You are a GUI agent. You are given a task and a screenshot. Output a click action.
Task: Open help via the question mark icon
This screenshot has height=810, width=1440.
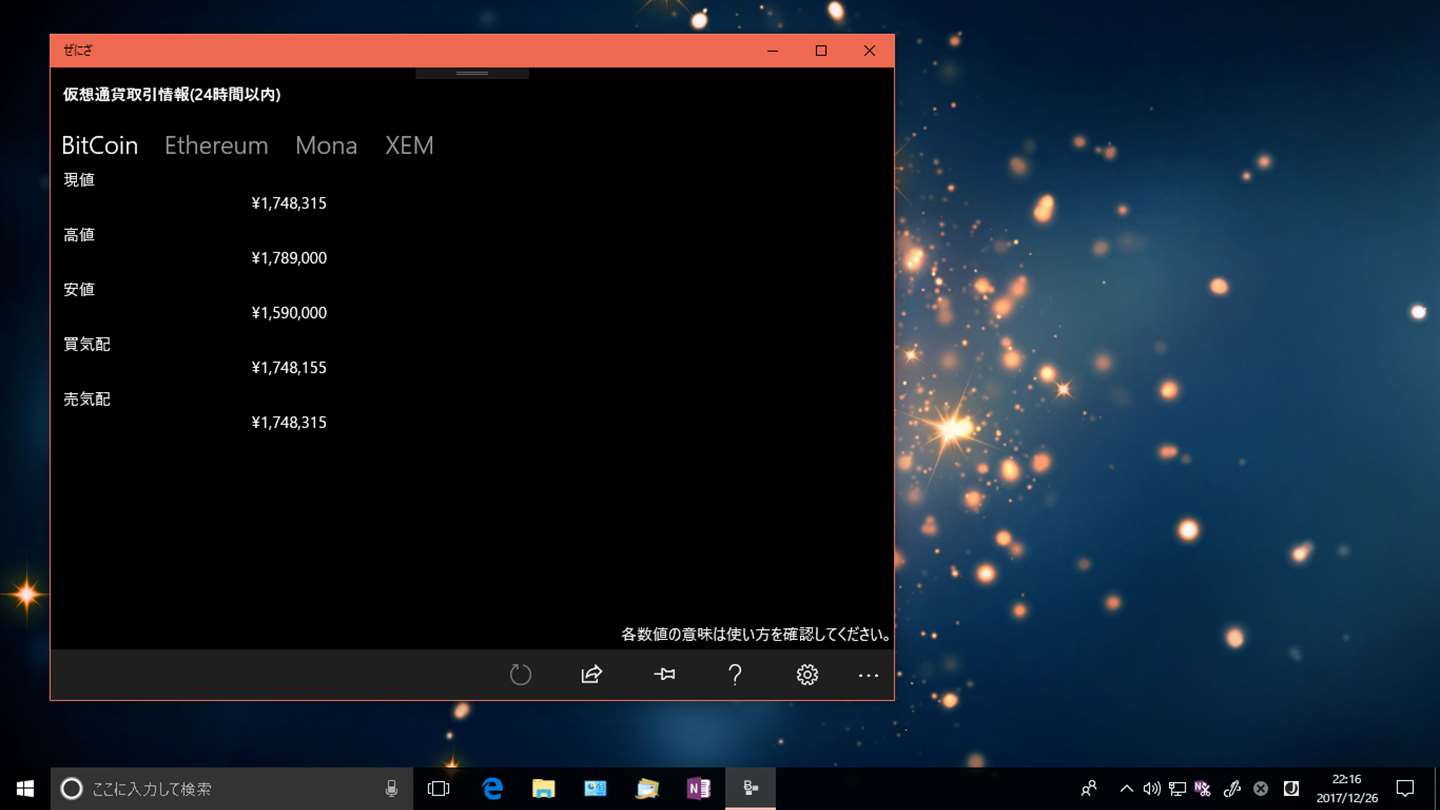pyautogui.click(x=735, y=675)
